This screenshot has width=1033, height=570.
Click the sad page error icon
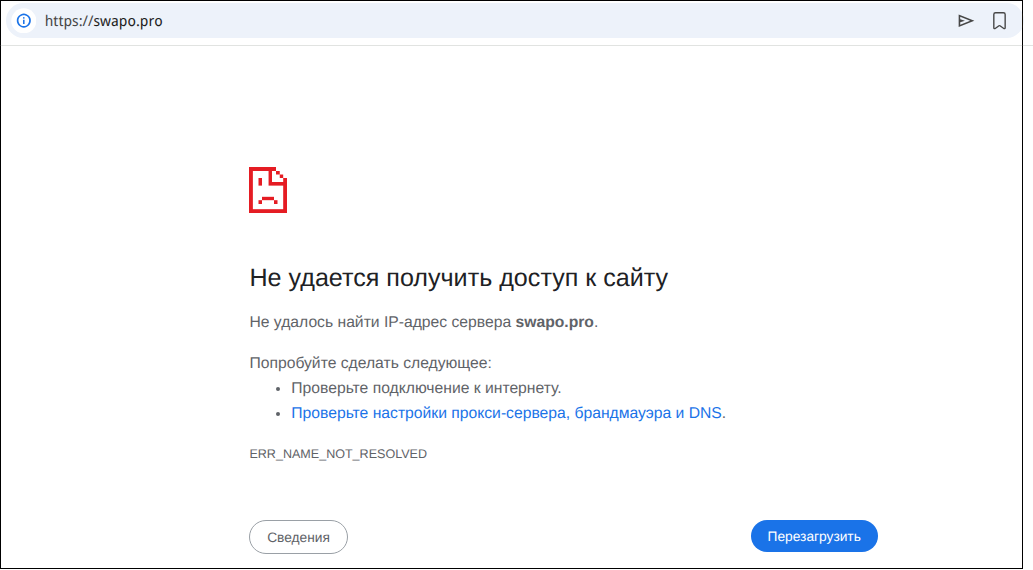pos(267,190)
